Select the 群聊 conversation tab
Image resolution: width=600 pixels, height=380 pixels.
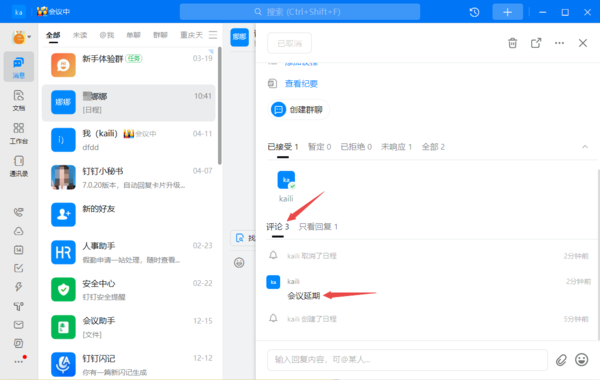pos(160,35)
